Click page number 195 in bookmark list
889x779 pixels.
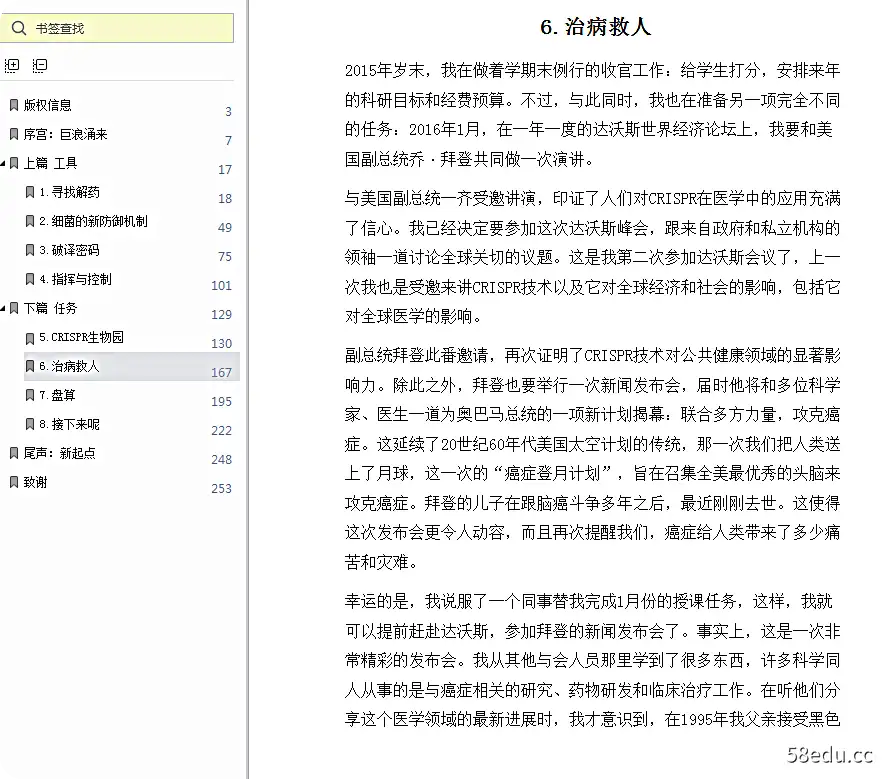[x=222, y=401]
